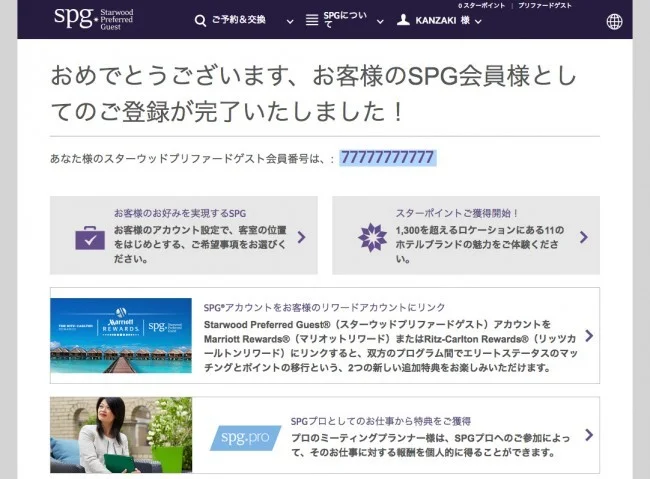
Task: Click the プリファードゲスト status link
Action: (x=550, y=6)
